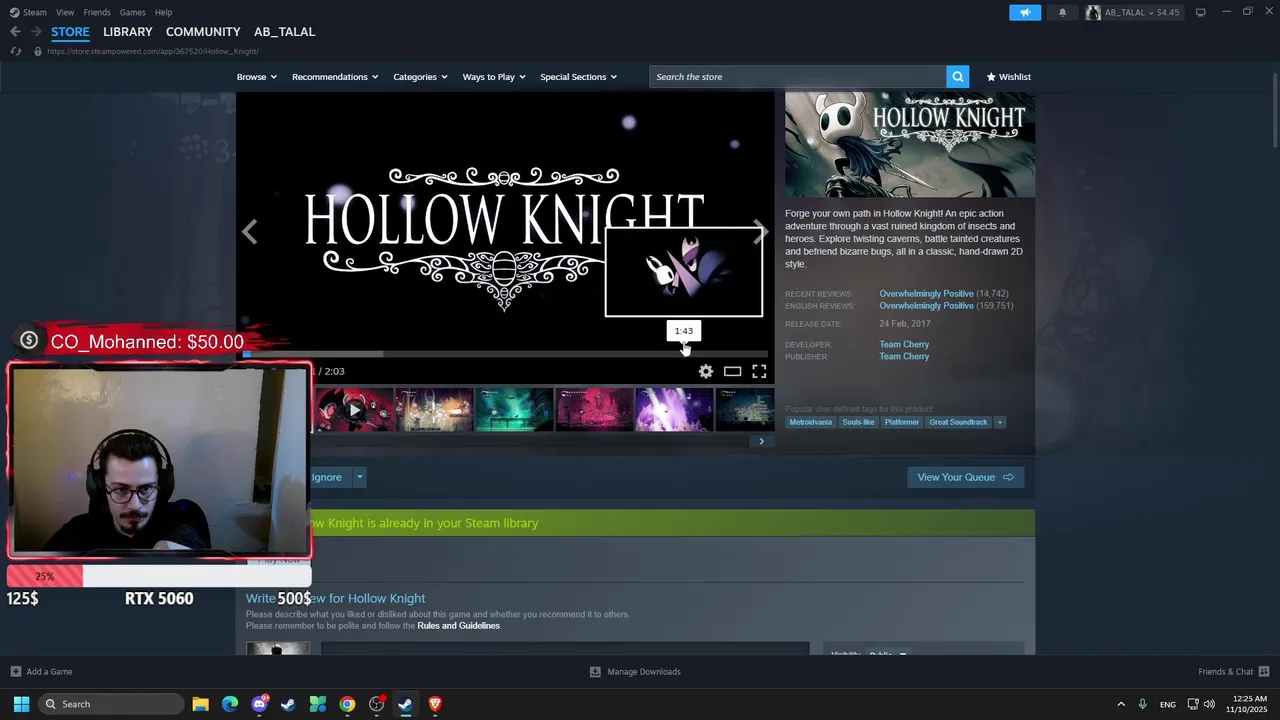Expand the Special Sections menu
The height and width of the screenshot is (720, 1280).
[x=578, y=77]
